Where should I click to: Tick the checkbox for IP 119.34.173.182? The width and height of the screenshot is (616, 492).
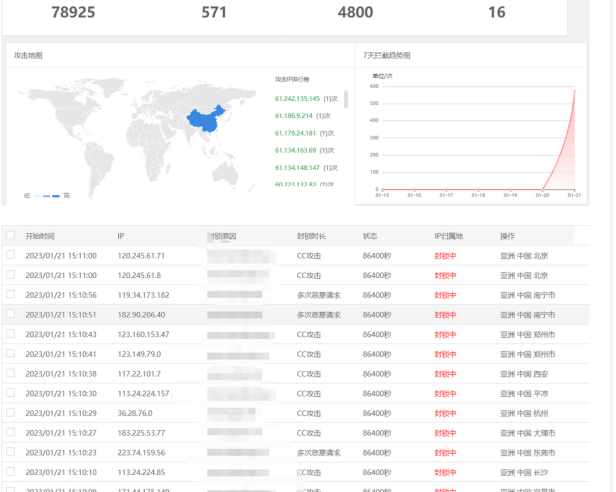(x=11, y=294)
